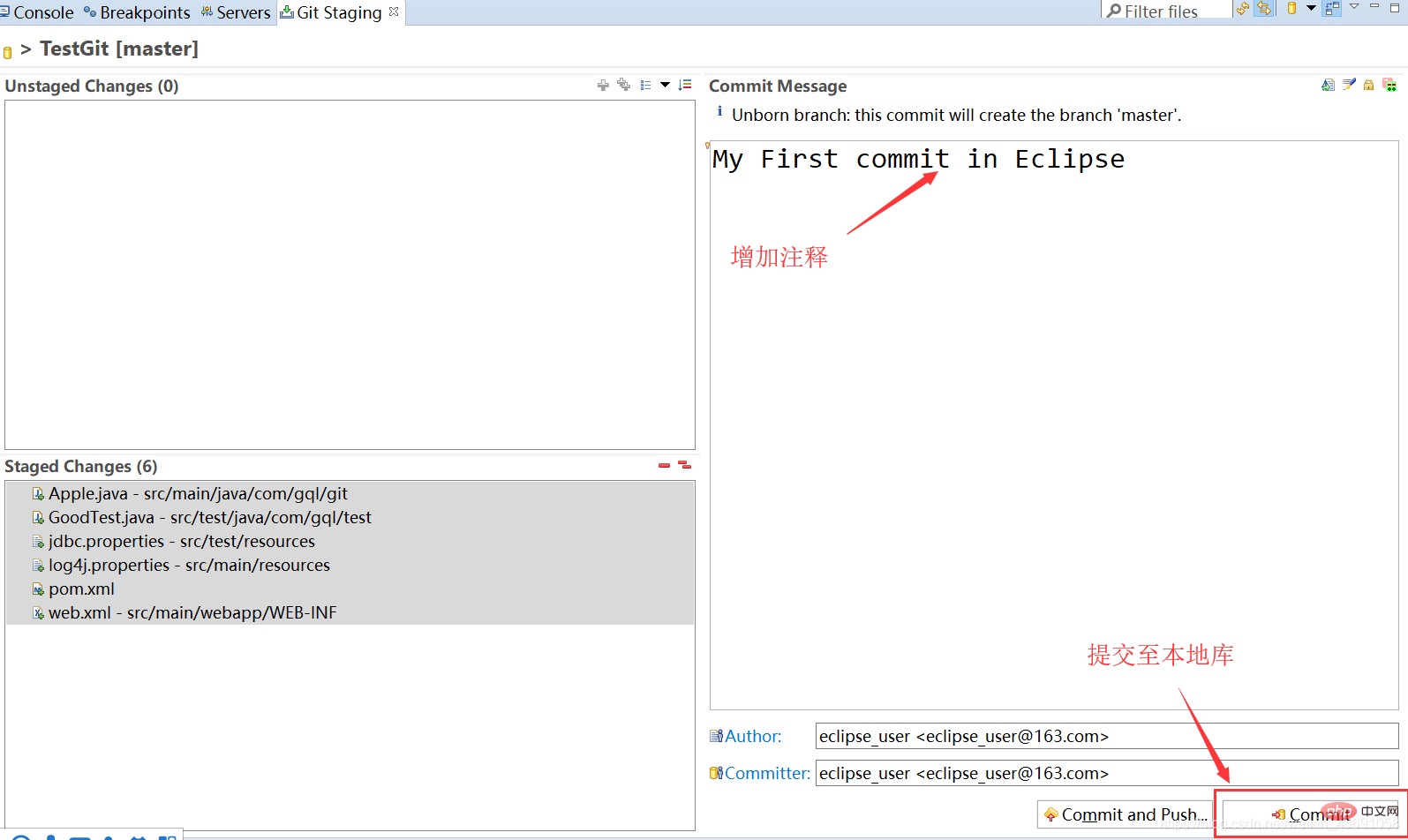1408x840 pixels.
Task: Click the Add Change-Id icon
Action: pos(1389,85)
